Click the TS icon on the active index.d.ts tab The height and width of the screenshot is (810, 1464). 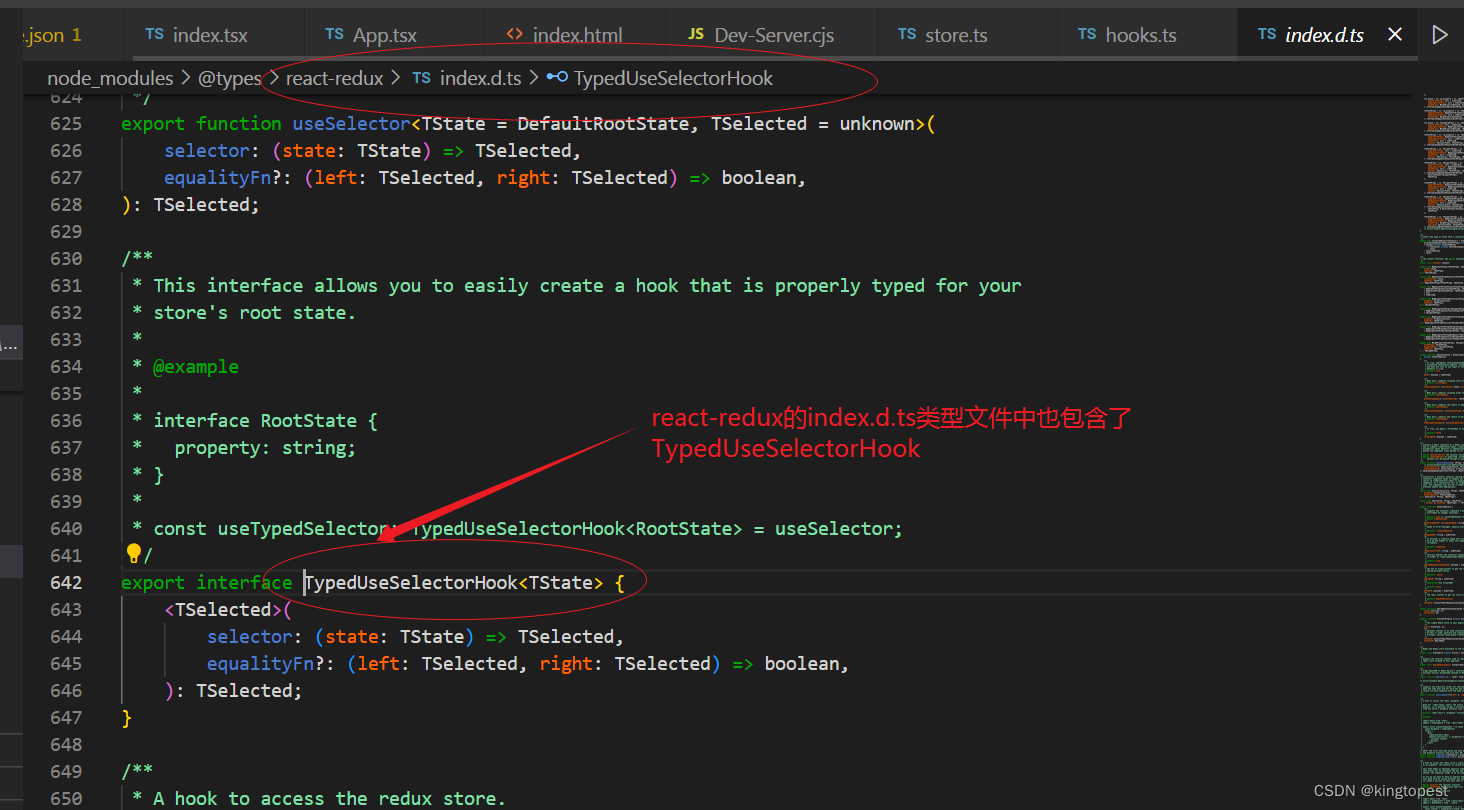pos(1266,34)
